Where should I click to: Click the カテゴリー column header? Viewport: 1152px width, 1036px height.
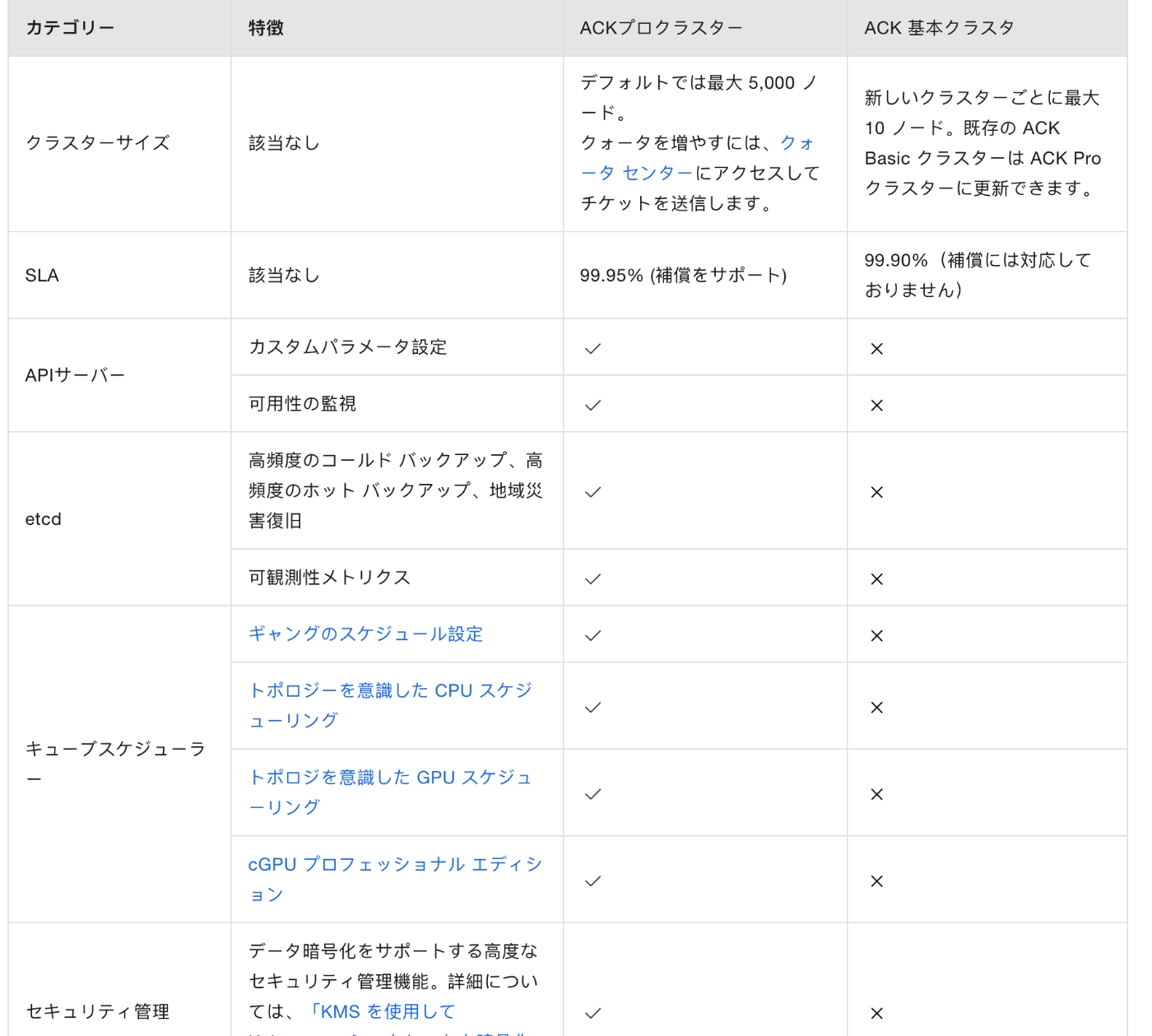click(x=119, y=28)
